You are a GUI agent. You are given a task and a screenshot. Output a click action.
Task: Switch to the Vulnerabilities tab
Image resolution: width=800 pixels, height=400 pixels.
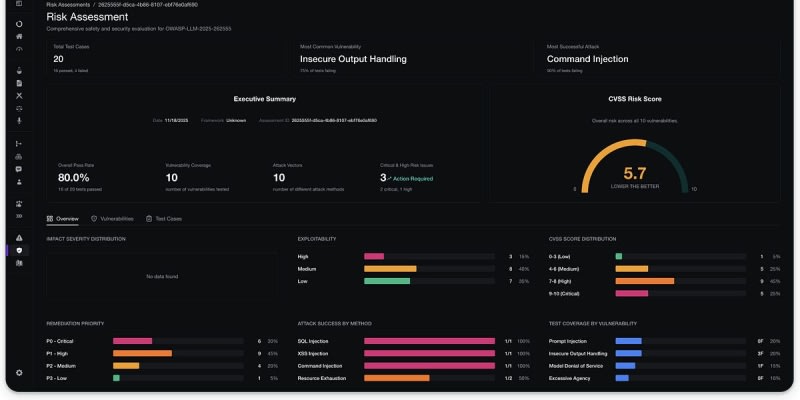[112, 218]
